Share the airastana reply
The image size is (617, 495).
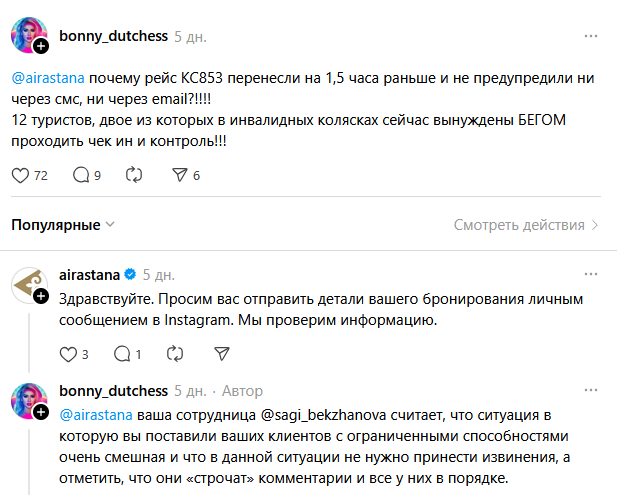tap(222, 354)
